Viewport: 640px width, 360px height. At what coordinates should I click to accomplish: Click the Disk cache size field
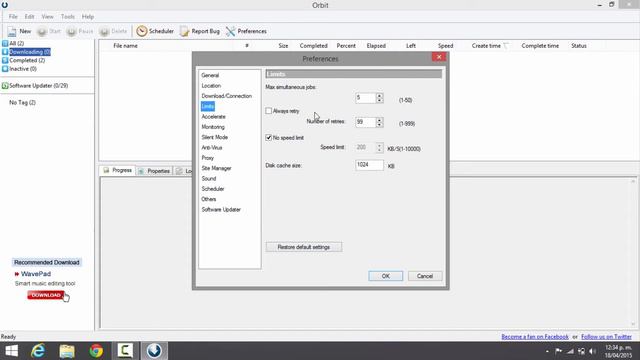click(x=369, y=165)
